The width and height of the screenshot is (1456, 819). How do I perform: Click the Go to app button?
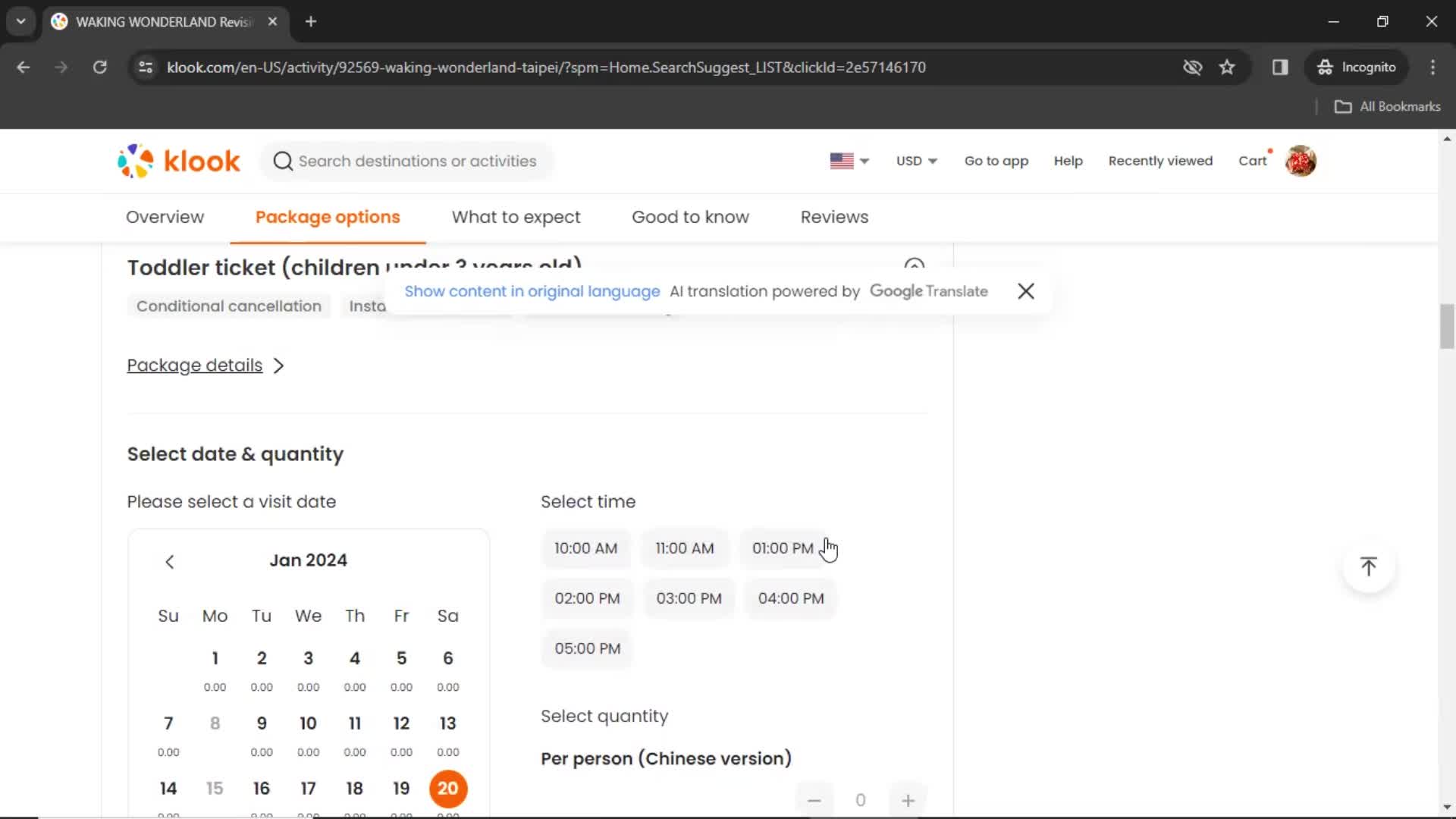[x=996, y=161]
